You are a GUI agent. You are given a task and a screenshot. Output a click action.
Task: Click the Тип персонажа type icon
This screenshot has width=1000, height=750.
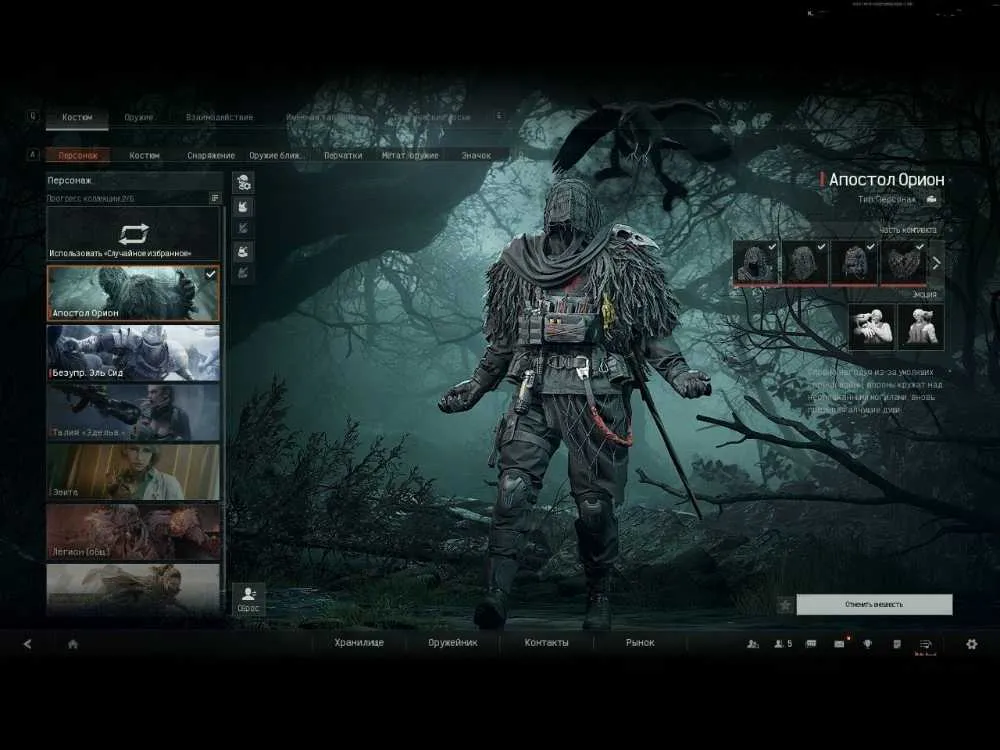932,200
